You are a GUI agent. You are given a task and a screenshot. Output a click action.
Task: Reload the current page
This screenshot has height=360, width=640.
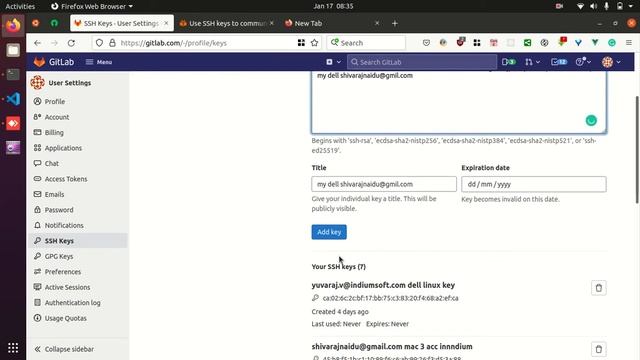click(x=71, y=43)
